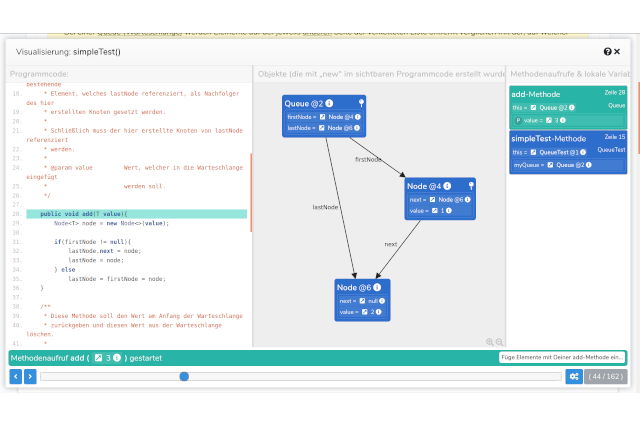Screen dimensions: 640x426
Task: Click the 'lastNode' arrow label in diagram
Action: pos(325,207)
